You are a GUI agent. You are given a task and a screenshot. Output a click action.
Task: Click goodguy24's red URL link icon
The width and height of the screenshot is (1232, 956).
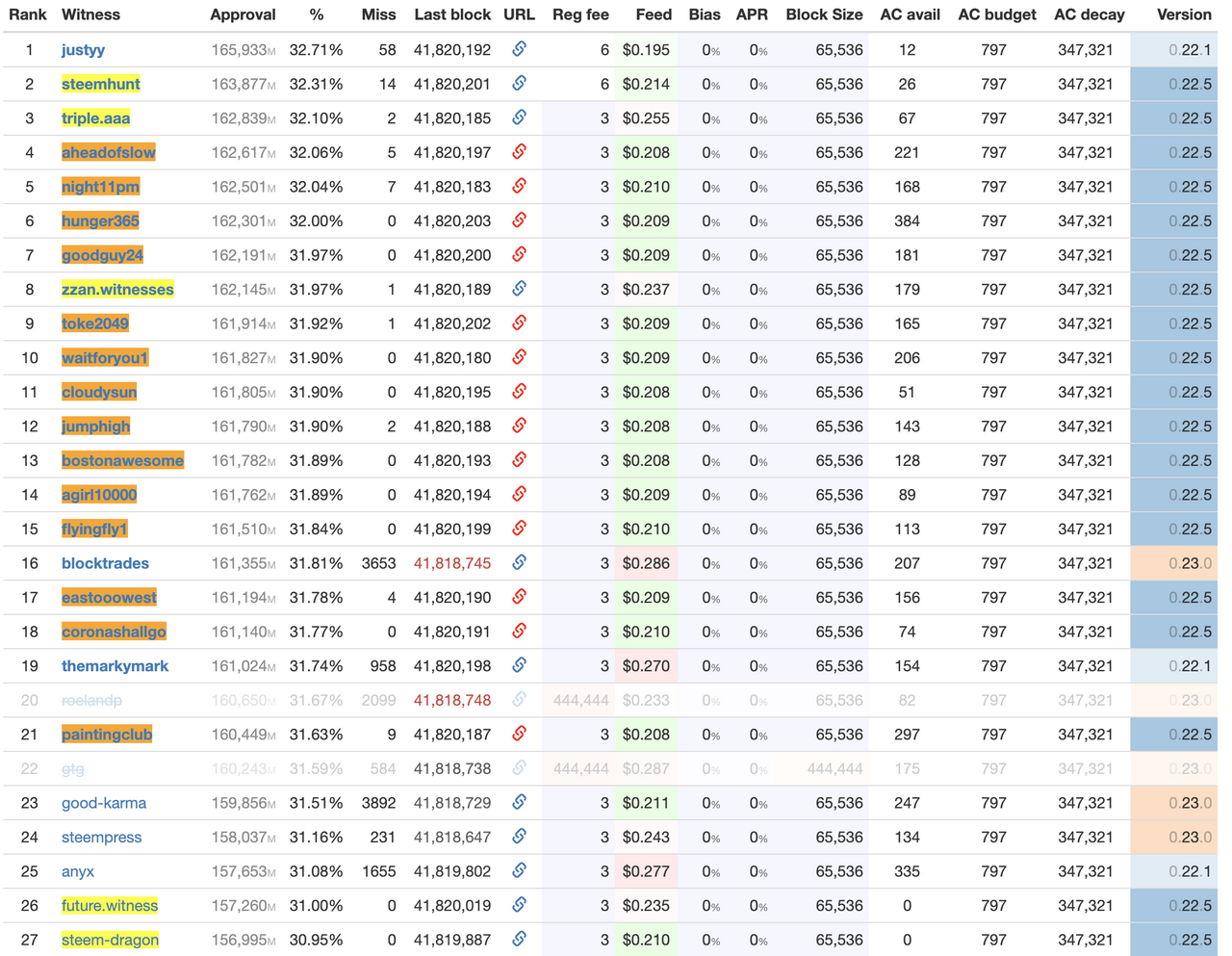point(519,254)
